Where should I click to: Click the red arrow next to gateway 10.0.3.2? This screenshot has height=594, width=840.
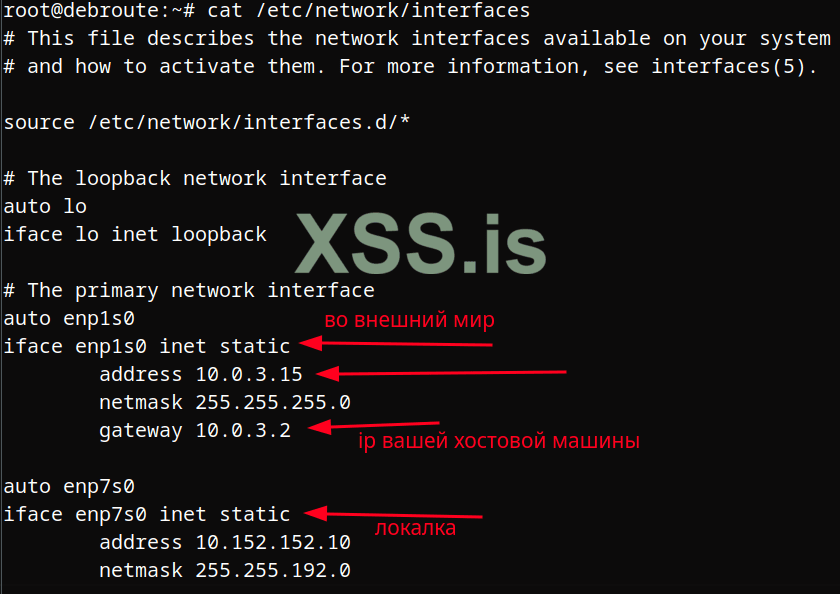coord(372,426)
